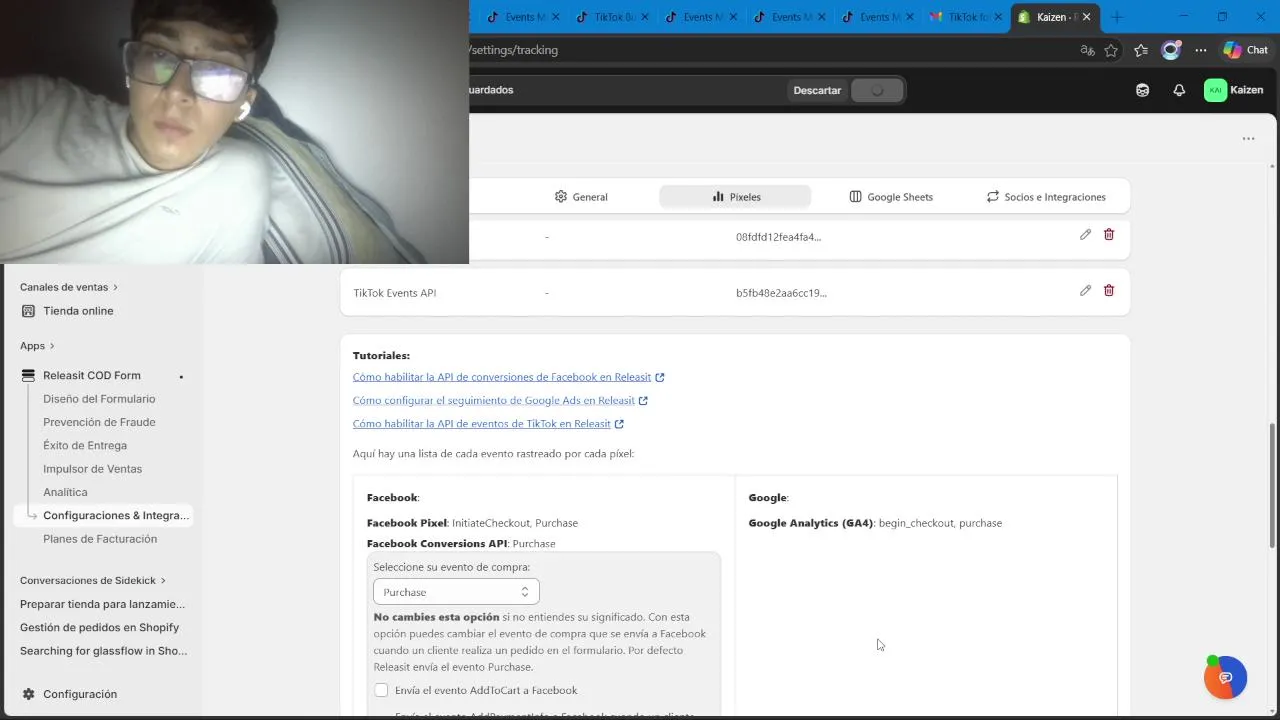Image resolution: width=1280 pixels, height=720 pixels.
Task: Open browser settings and more menu
Action: point(1201,50)
